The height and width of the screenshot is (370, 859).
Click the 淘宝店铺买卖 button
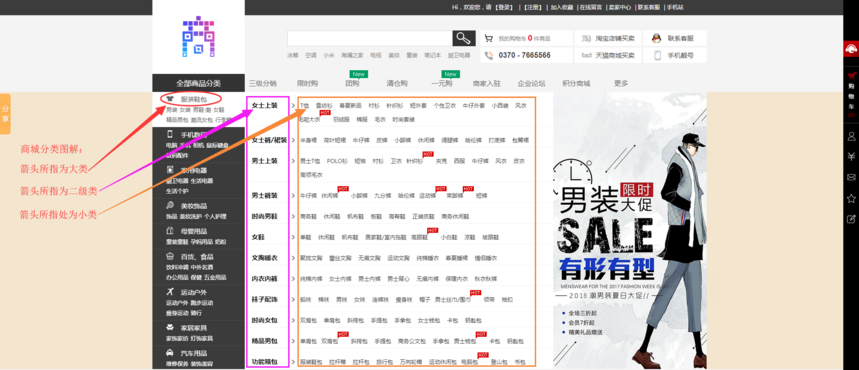coord(608,38)
